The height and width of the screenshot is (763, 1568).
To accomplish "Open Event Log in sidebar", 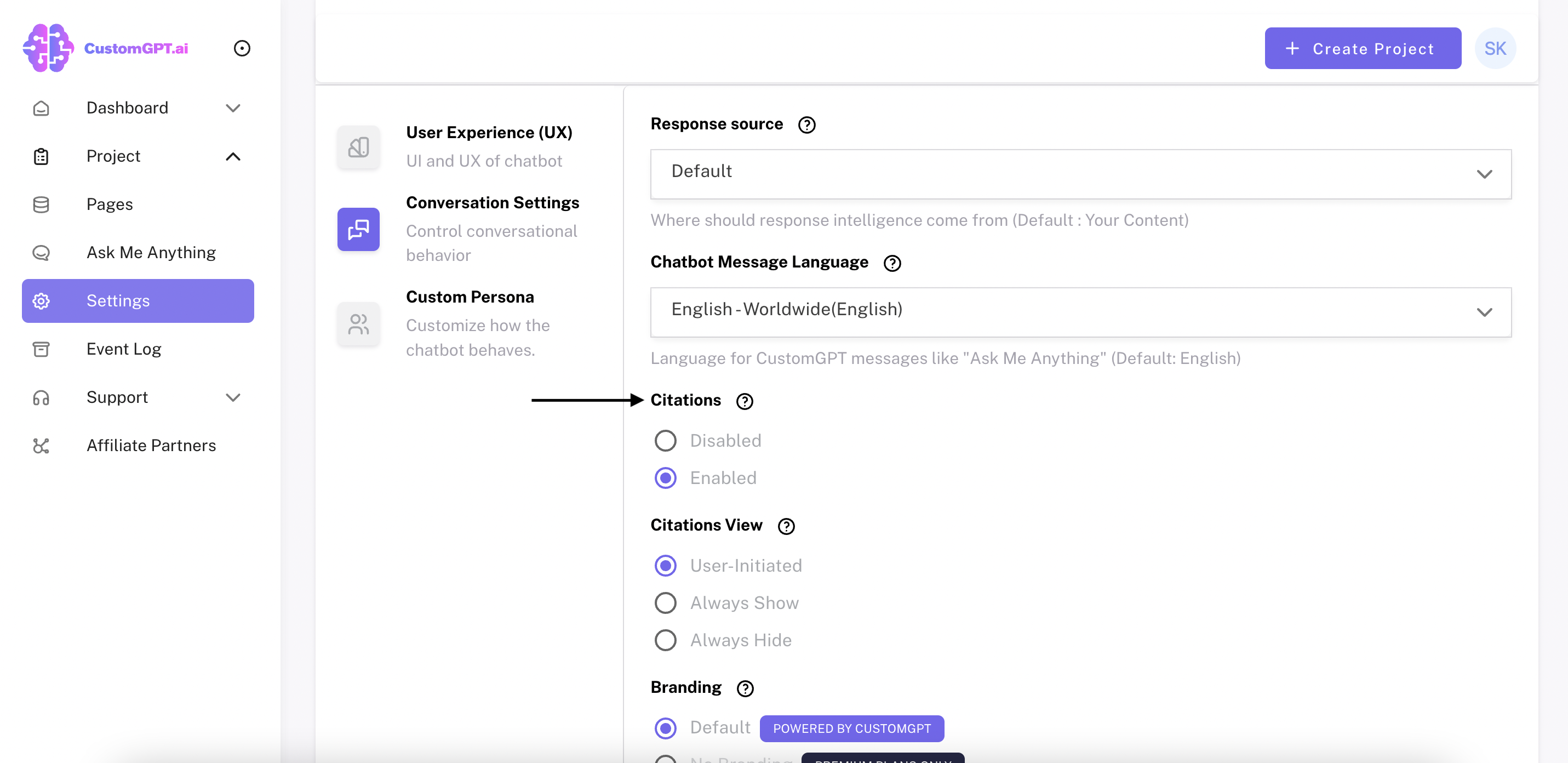I will pos(124,349).
